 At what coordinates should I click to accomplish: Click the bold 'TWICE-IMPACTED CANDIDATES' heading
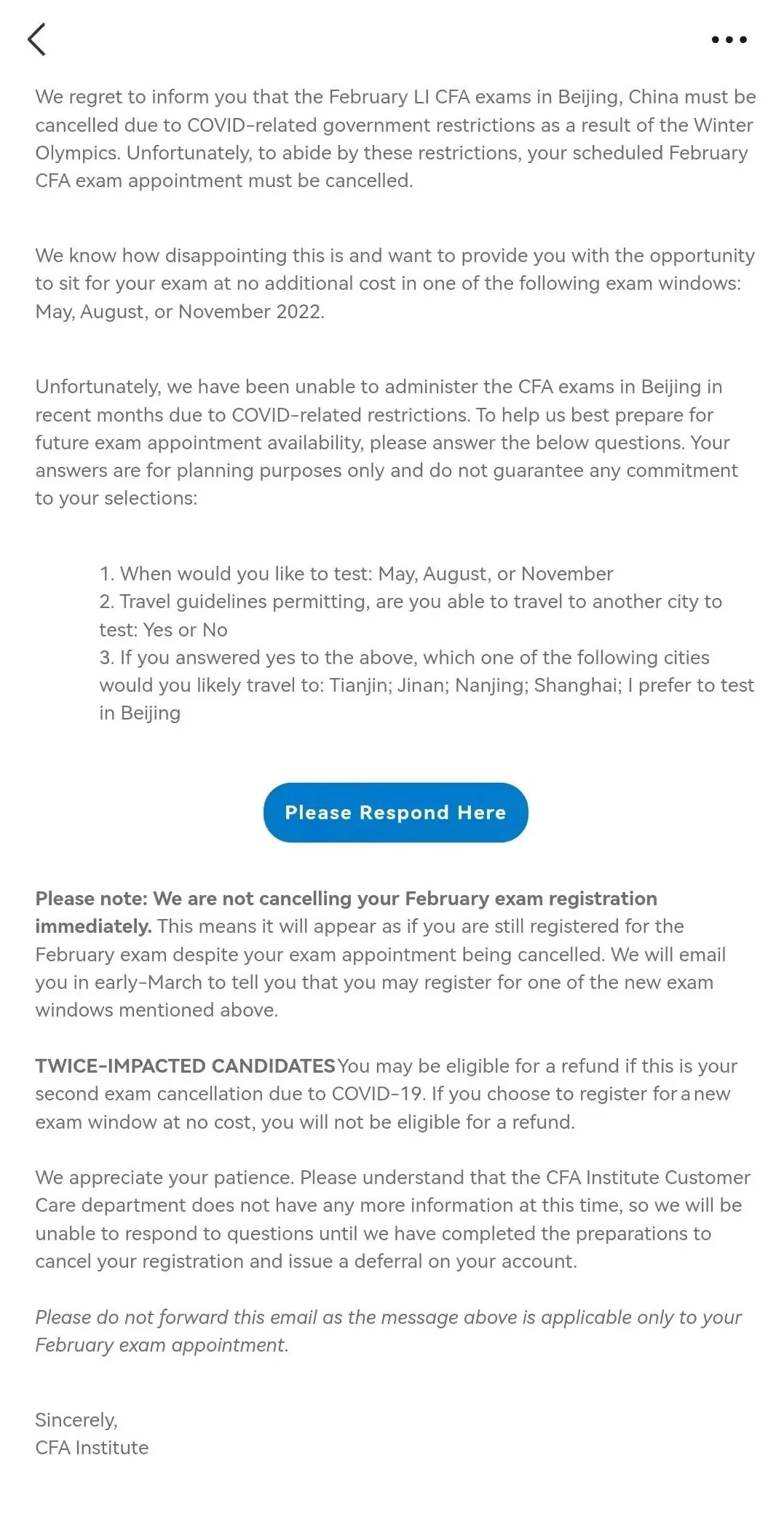(185, 1066)
